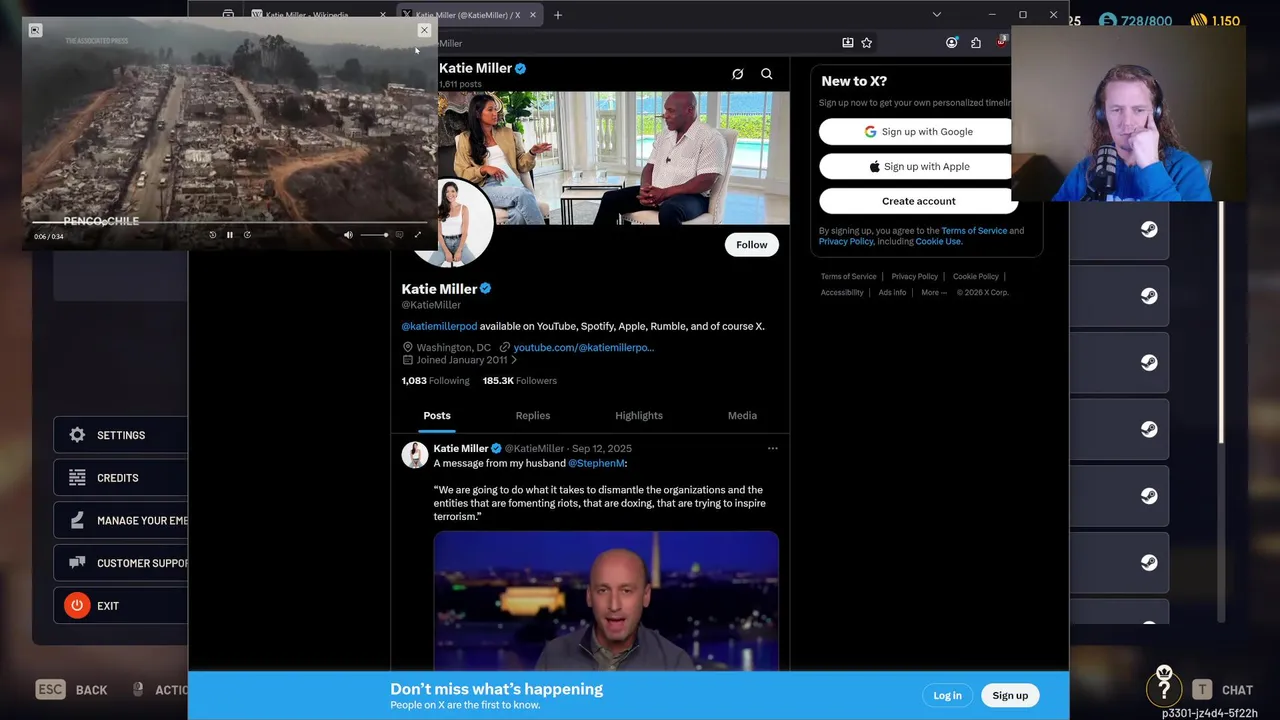1280x720 pixels.
Task: Click the install app icon in the address bar
Action: [848, 43]
